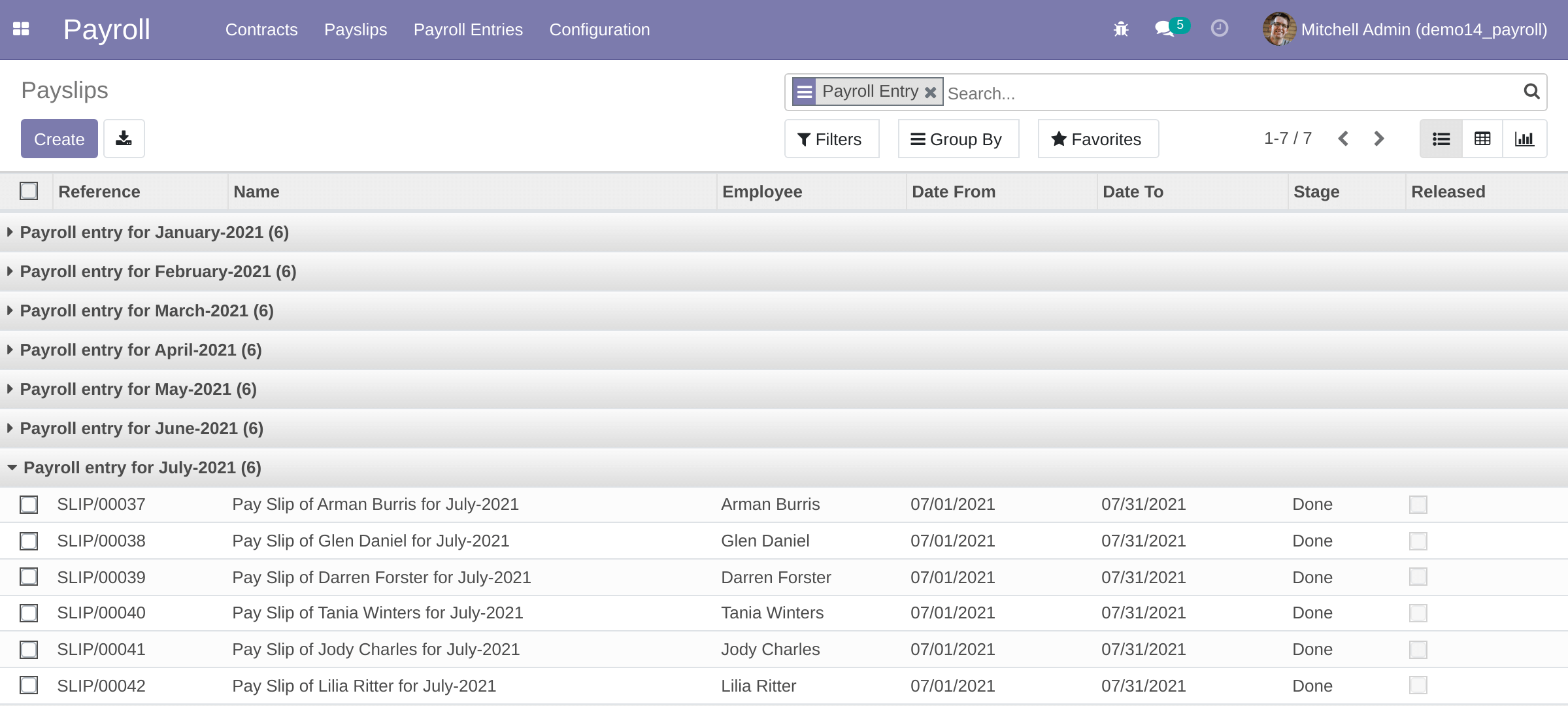The height and width of the screenshot is (706, 1568).
Task: Open the Group By dropdown
Action: coord(958,139)
